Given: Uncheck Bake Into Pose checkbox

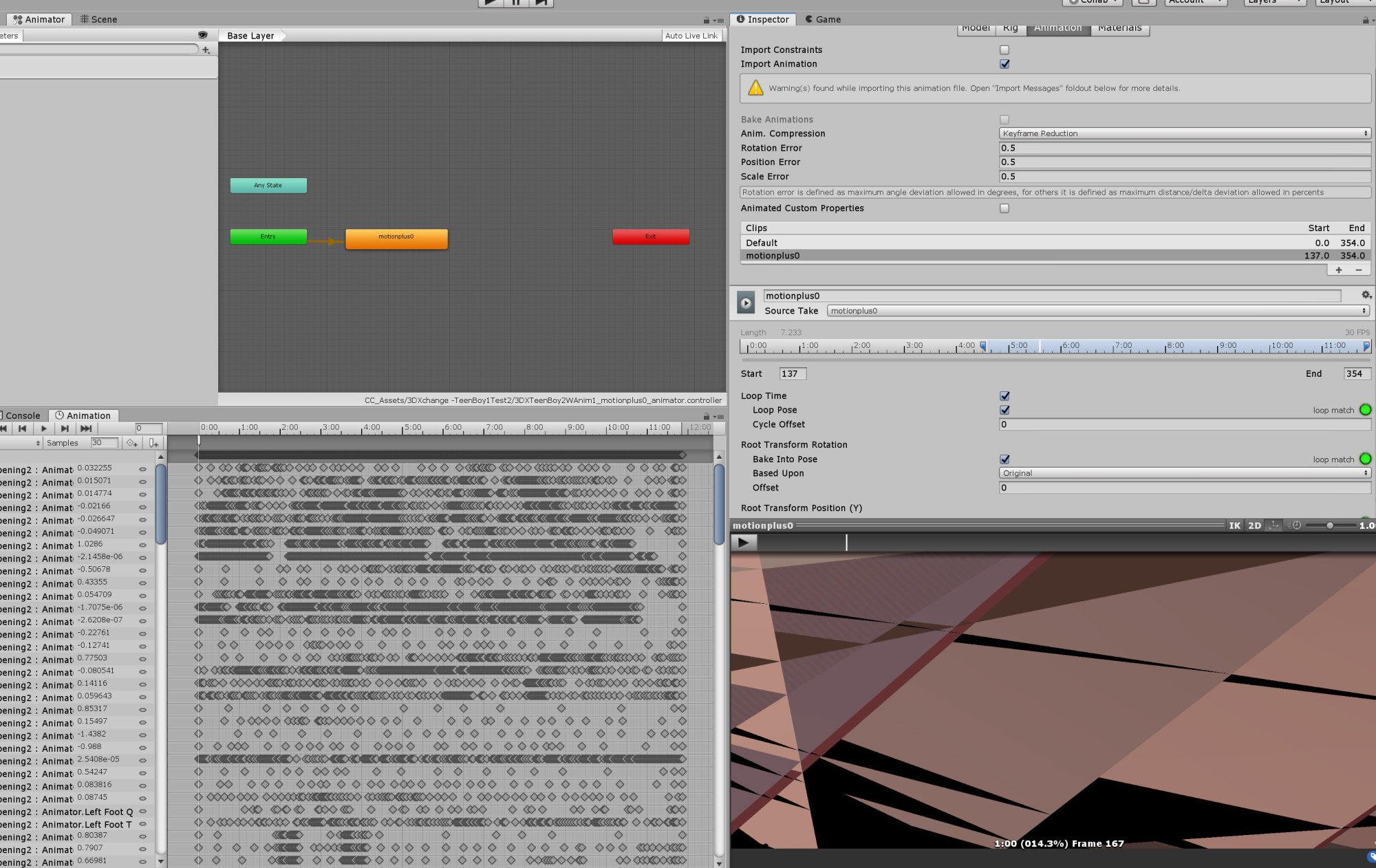Looking at the screenshot, I should tap(1004, 459).
